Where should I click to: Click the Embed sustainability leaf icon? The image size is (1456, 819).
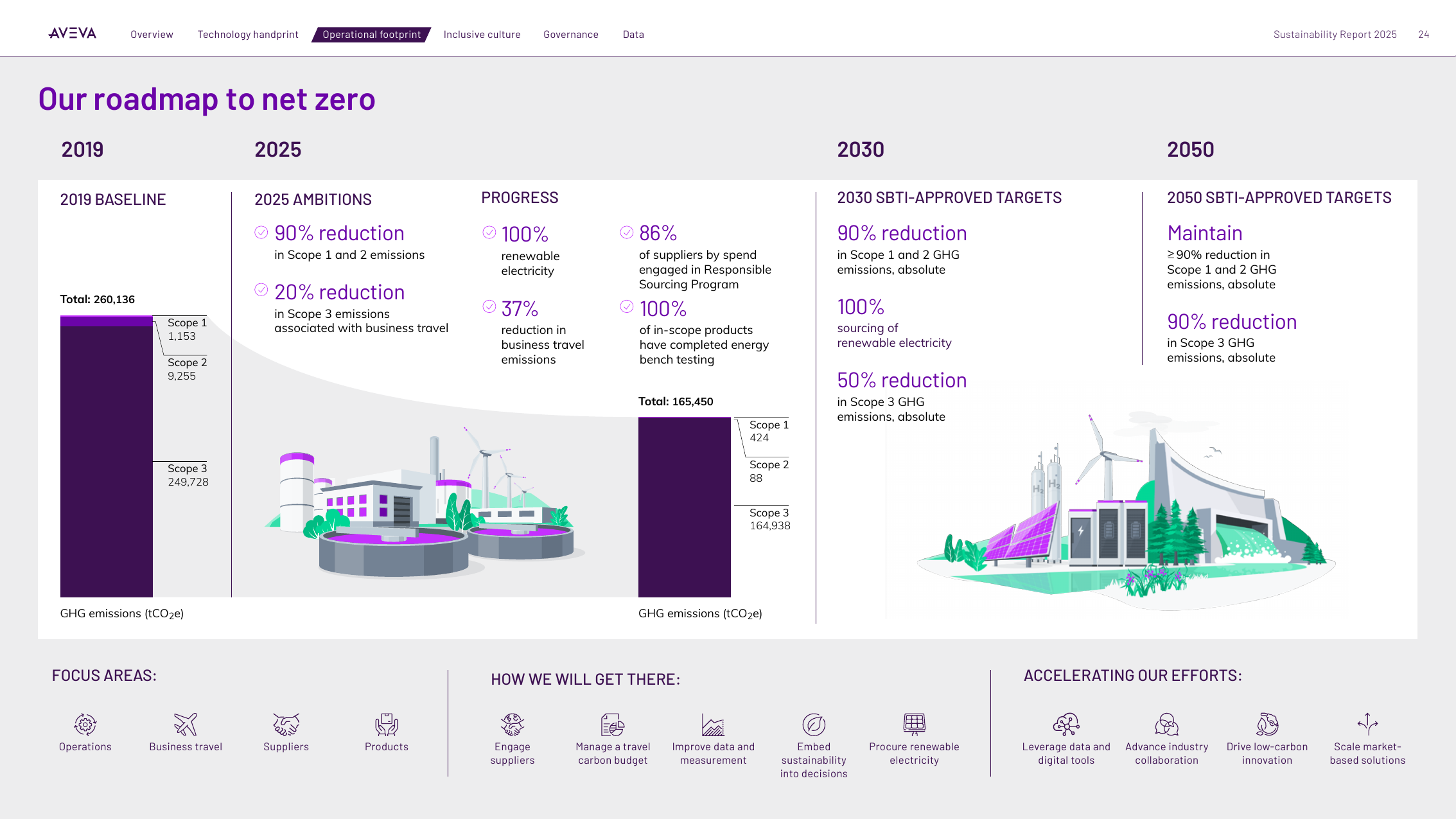tap(814, 725)
